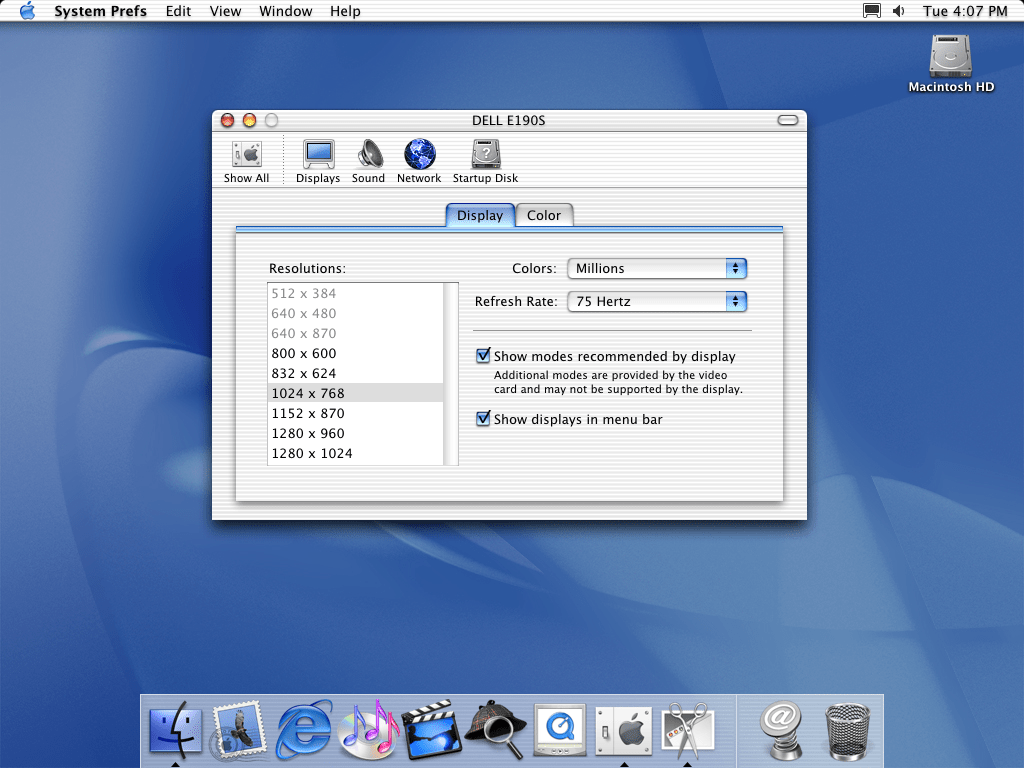Screen dimensions: 1024x768
Task: Open the Window menu
Action: [x=285, y=11]
